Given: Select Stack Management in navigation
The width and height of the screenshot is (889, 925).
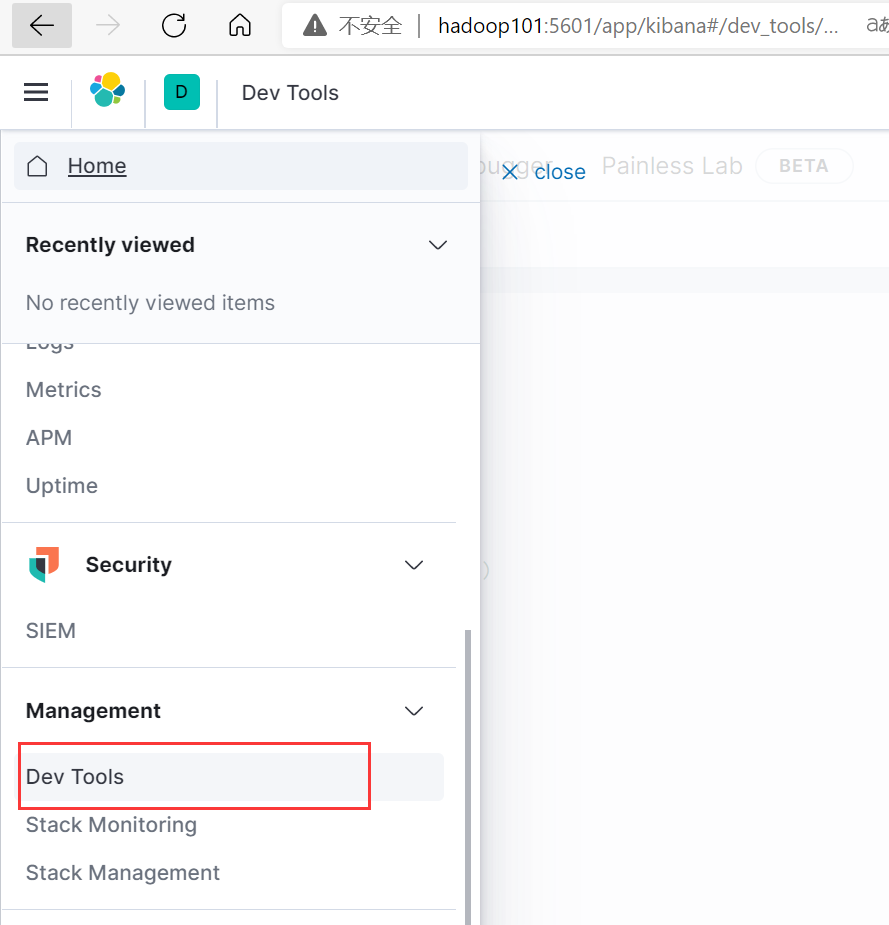Looking at the screenshot, I should [123, 873].
